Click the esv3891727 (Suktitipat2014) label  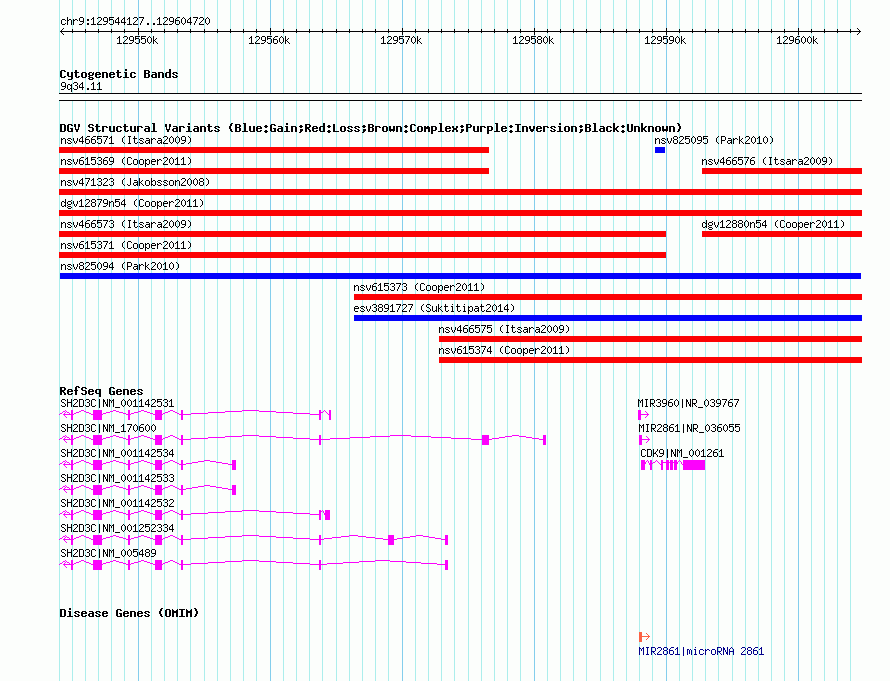tap(434, 308)
